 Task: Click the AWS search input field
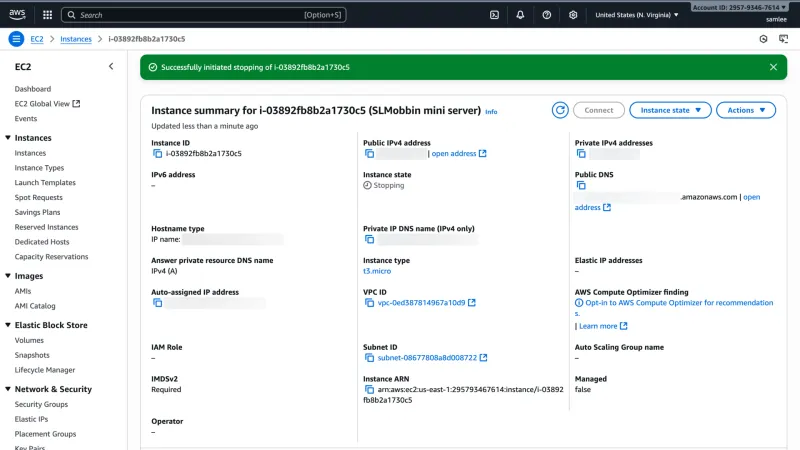click(204, 15)
